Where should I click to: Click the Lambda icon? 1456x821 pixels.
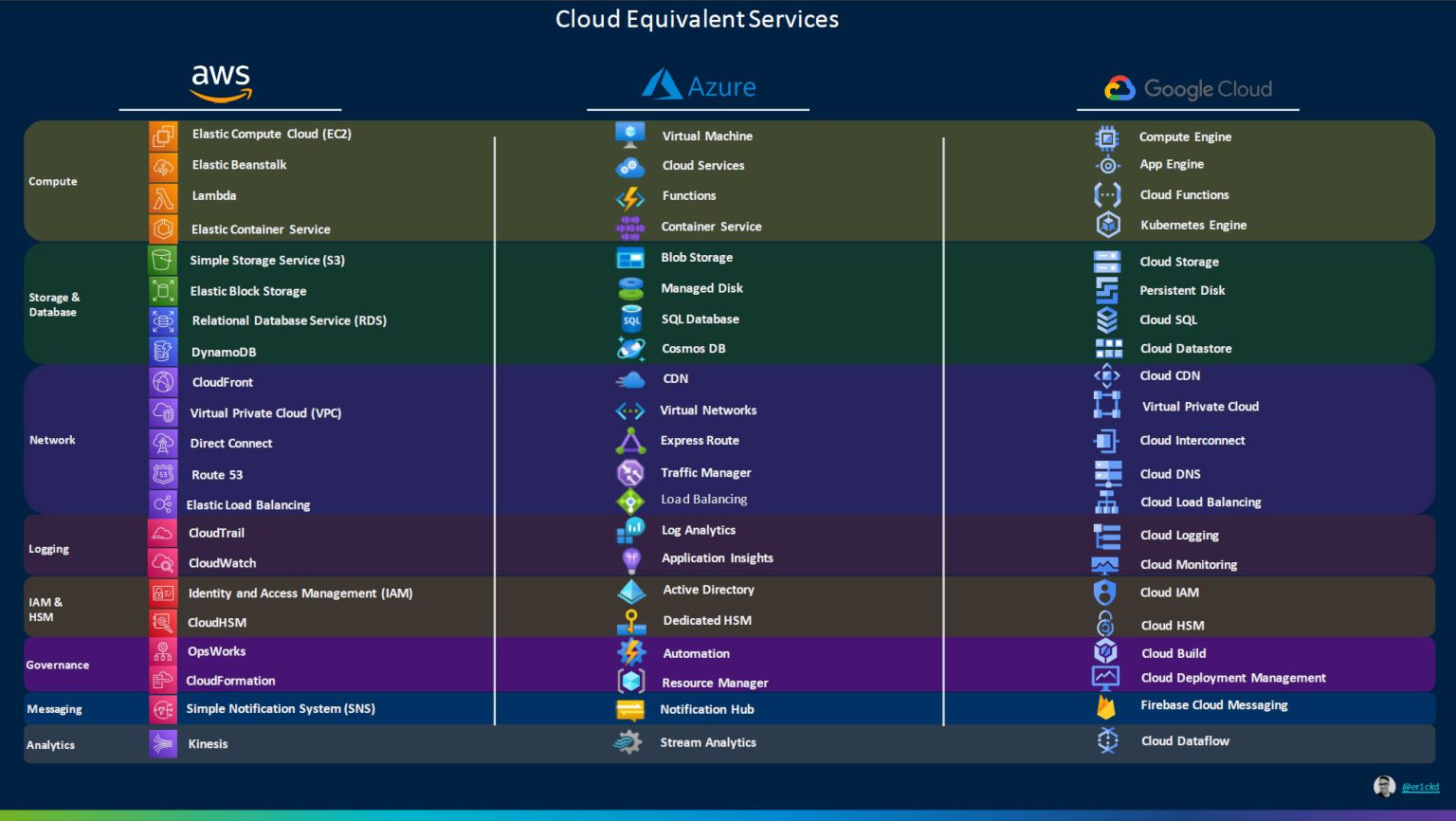[x=163, y=196]
